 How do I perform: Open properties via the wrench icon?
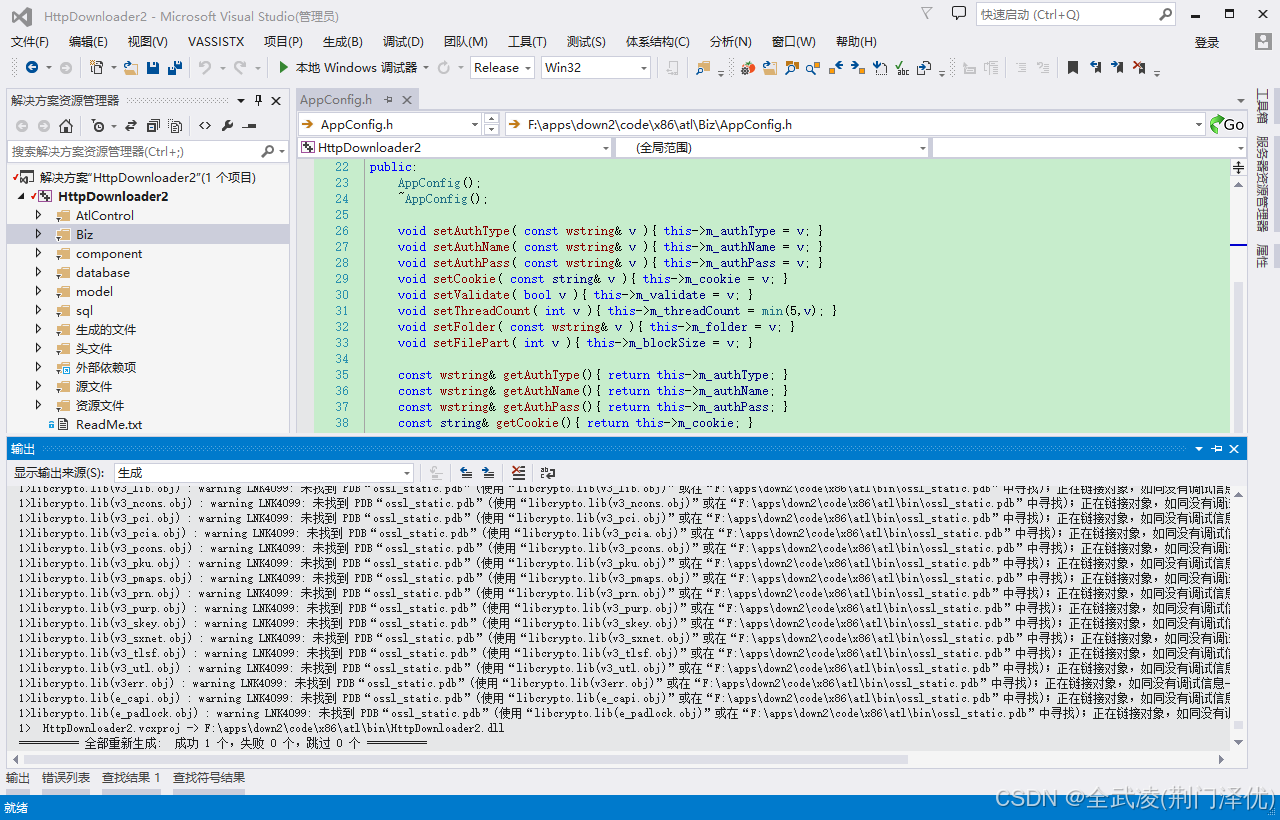[x=227, y=126]
